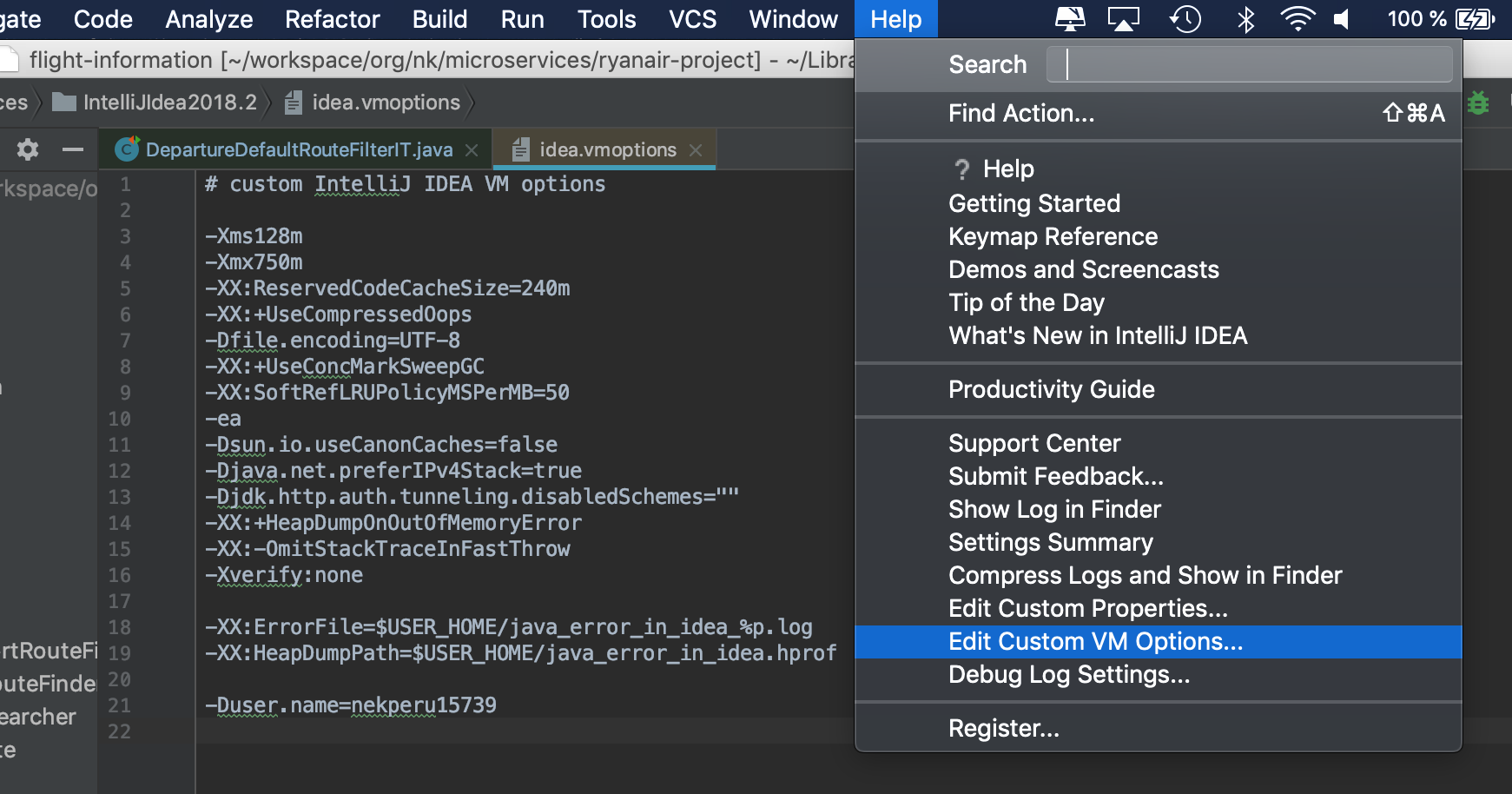1512x794 pixels.
Task: Click the idea.vmoptions file icon in breadcrumb
Action: coord(294,103)
